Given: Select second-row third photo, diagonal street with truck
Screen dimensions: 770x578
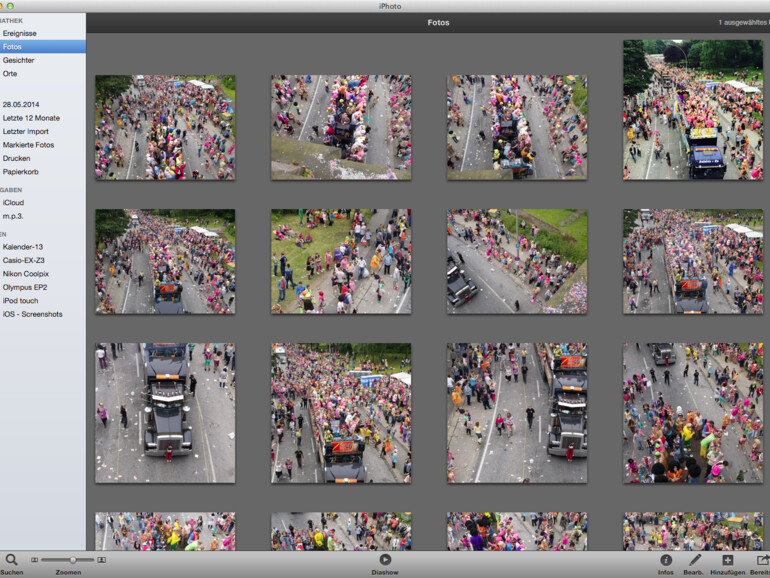Looking at the screenshot, I should [517, 262].
